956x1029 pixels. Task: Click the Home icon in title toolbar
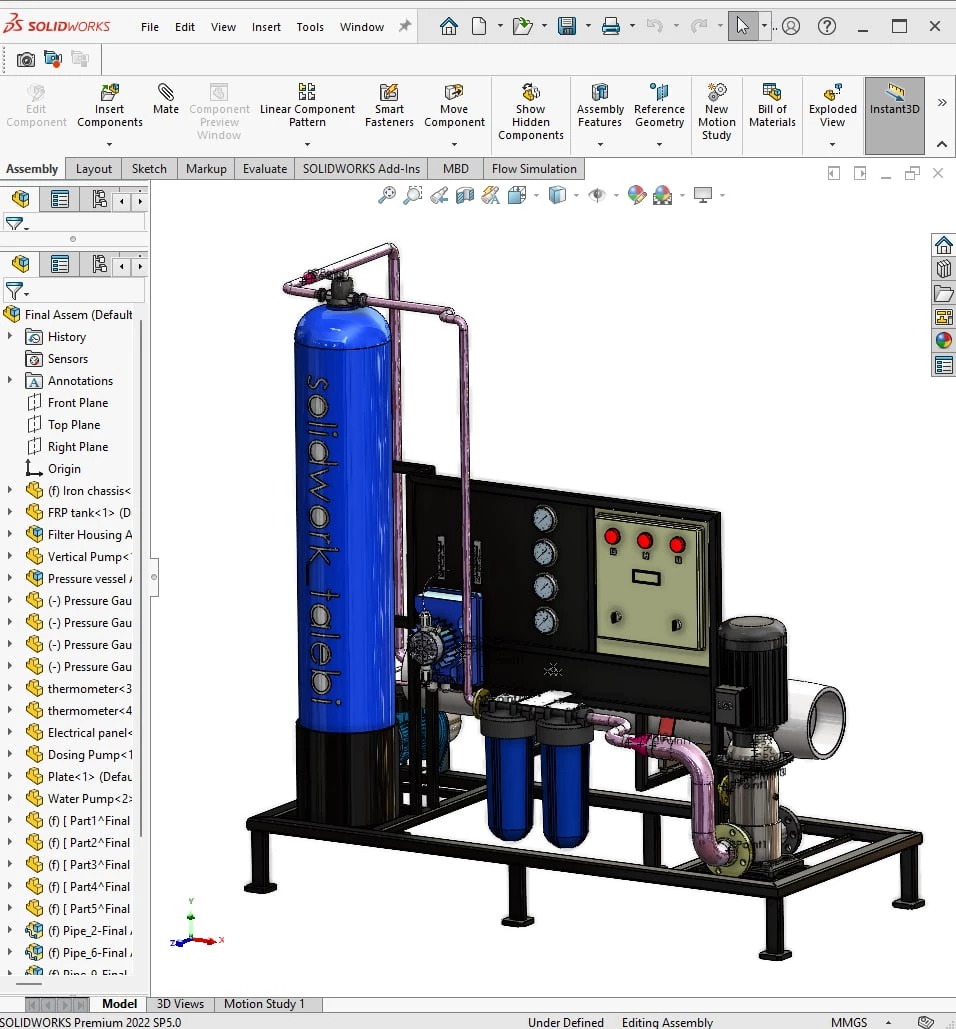(x=449, y=26)
